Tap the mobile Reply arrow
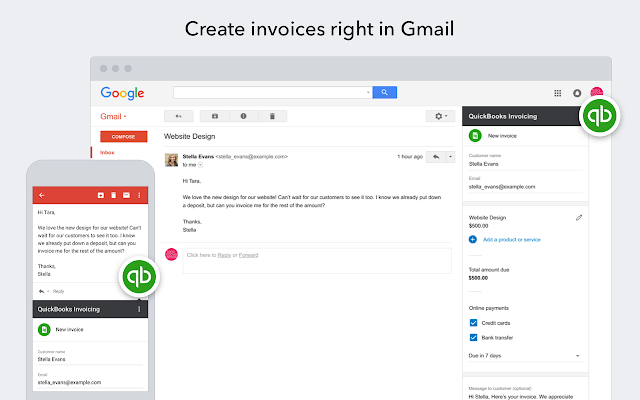The image size is (640, 400). 41,291
